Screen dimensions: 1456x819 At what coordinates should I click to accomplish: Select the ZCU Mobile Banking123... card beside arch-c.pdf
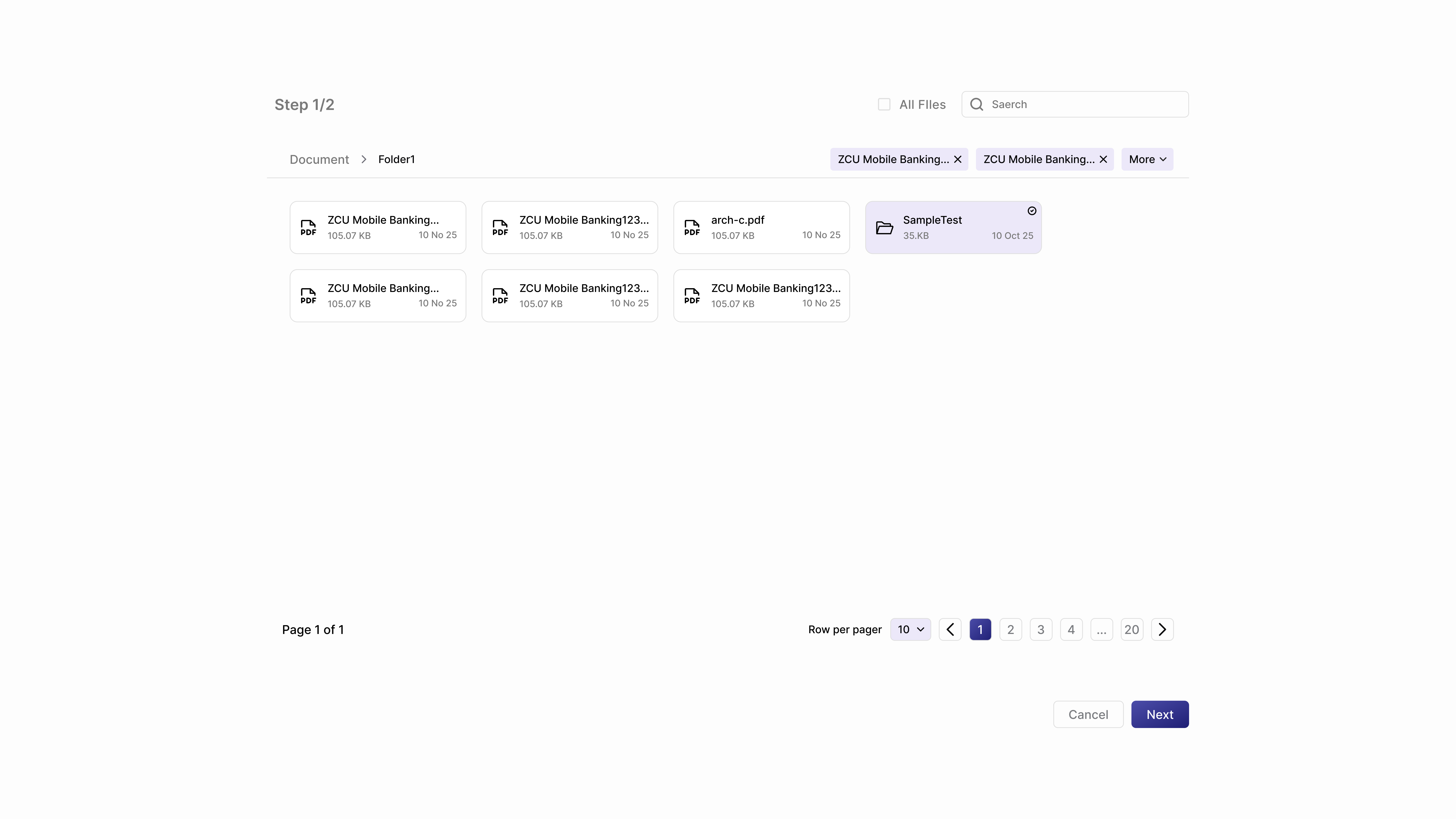point(570,227)
